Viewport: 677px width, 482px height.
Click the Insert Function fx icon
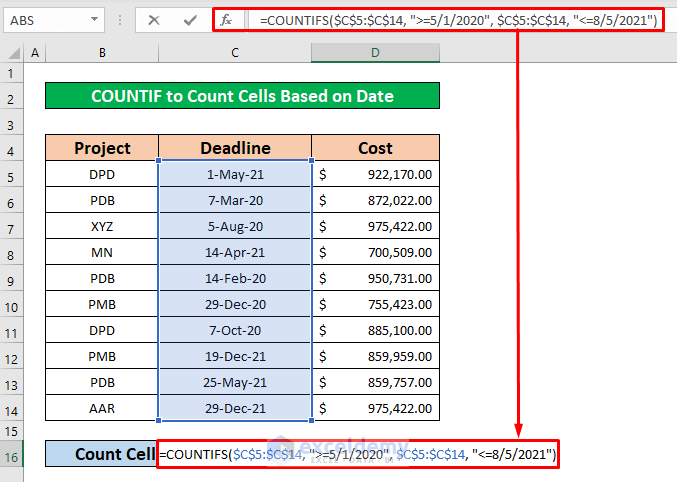(x=226, y=20)
